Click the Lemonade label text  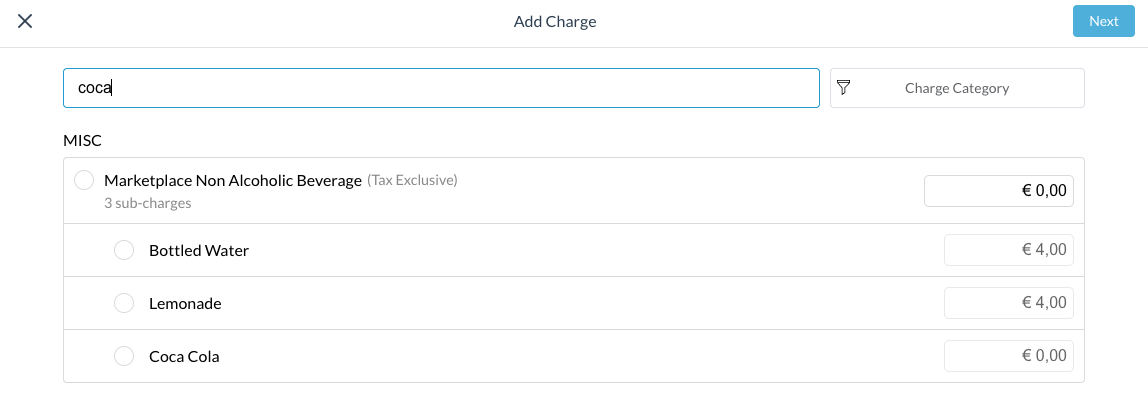point(185,303)
